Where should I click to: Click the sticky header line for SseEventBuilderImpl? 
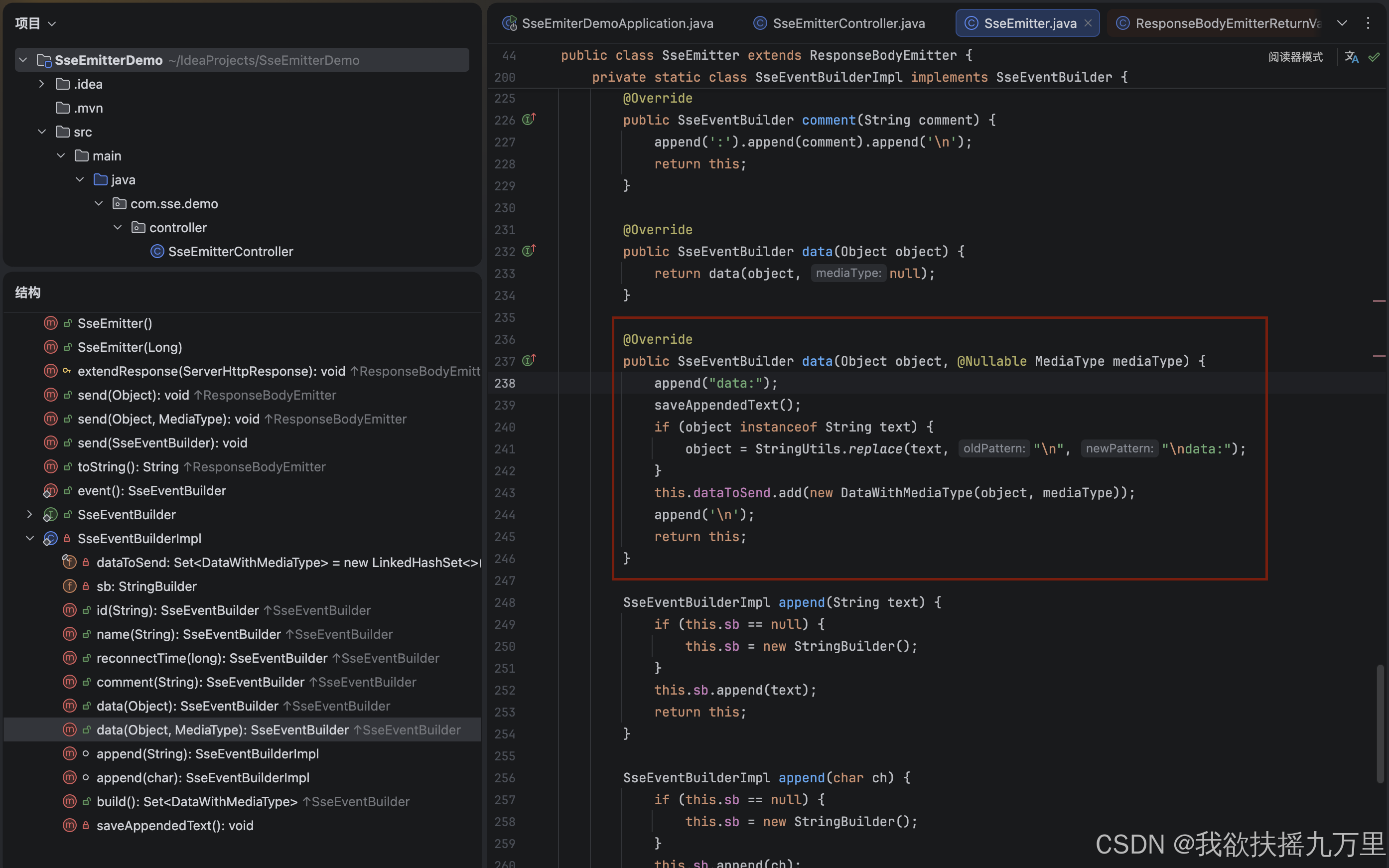[x=860, y=77]
